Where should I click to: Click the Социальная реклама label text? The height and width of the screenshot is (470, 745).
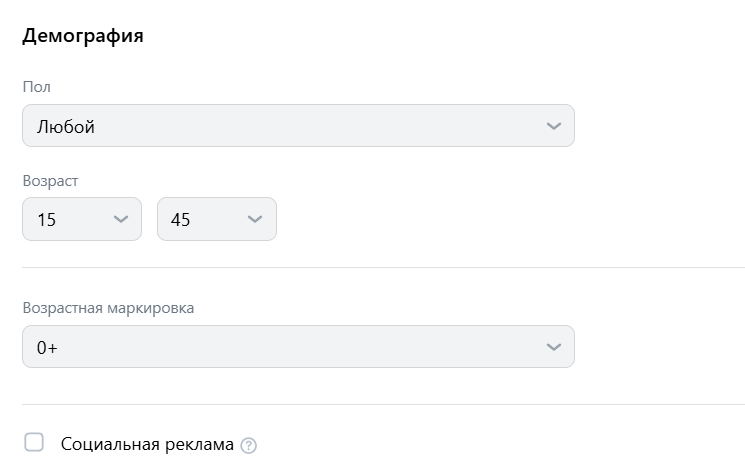click(x=147, y=444)
